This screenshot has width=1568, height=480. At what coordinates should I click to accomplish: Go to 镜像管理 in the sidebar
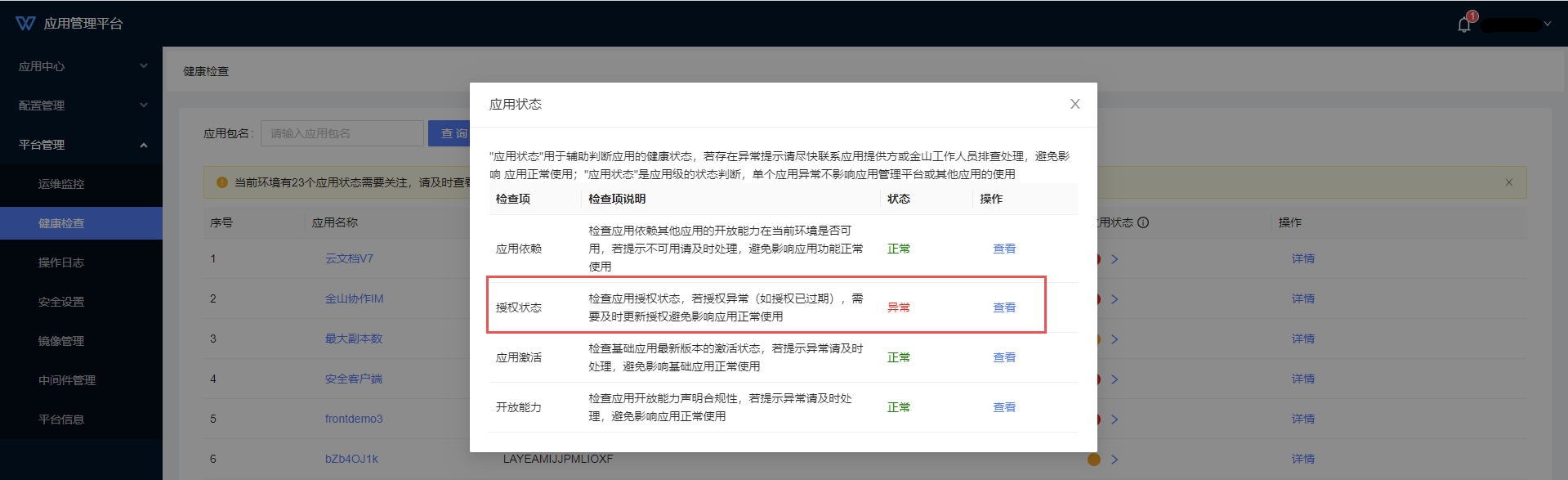tap(61, 341)
